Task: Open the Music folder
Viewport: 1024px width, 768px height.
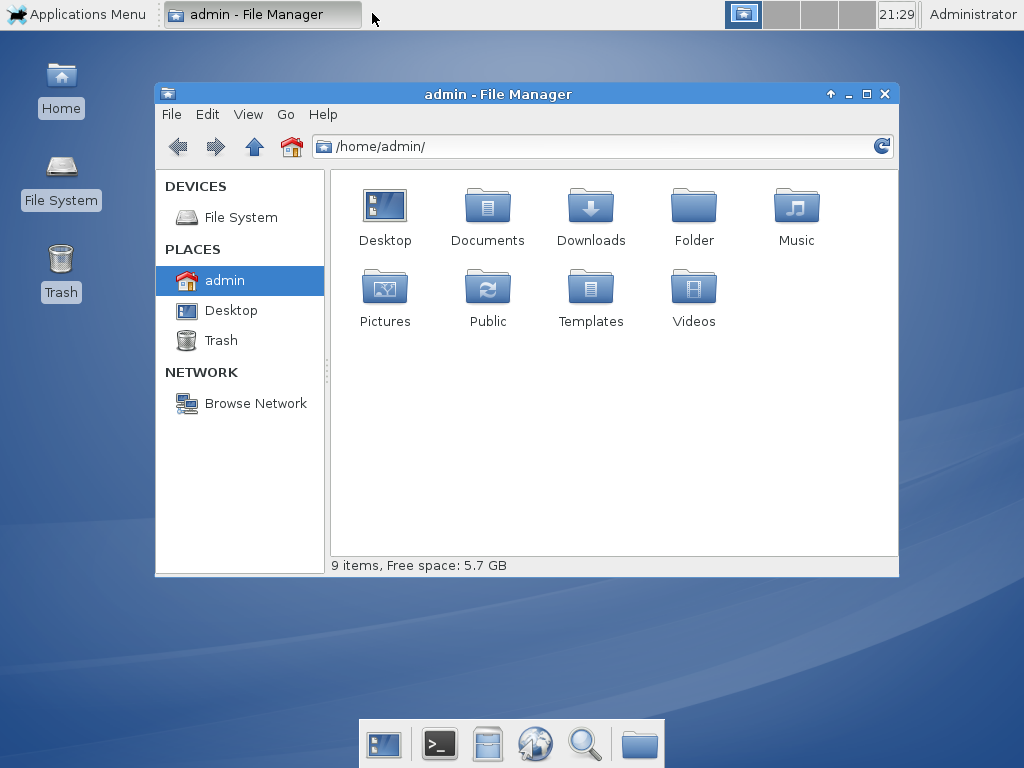Action: coord(796,215)
